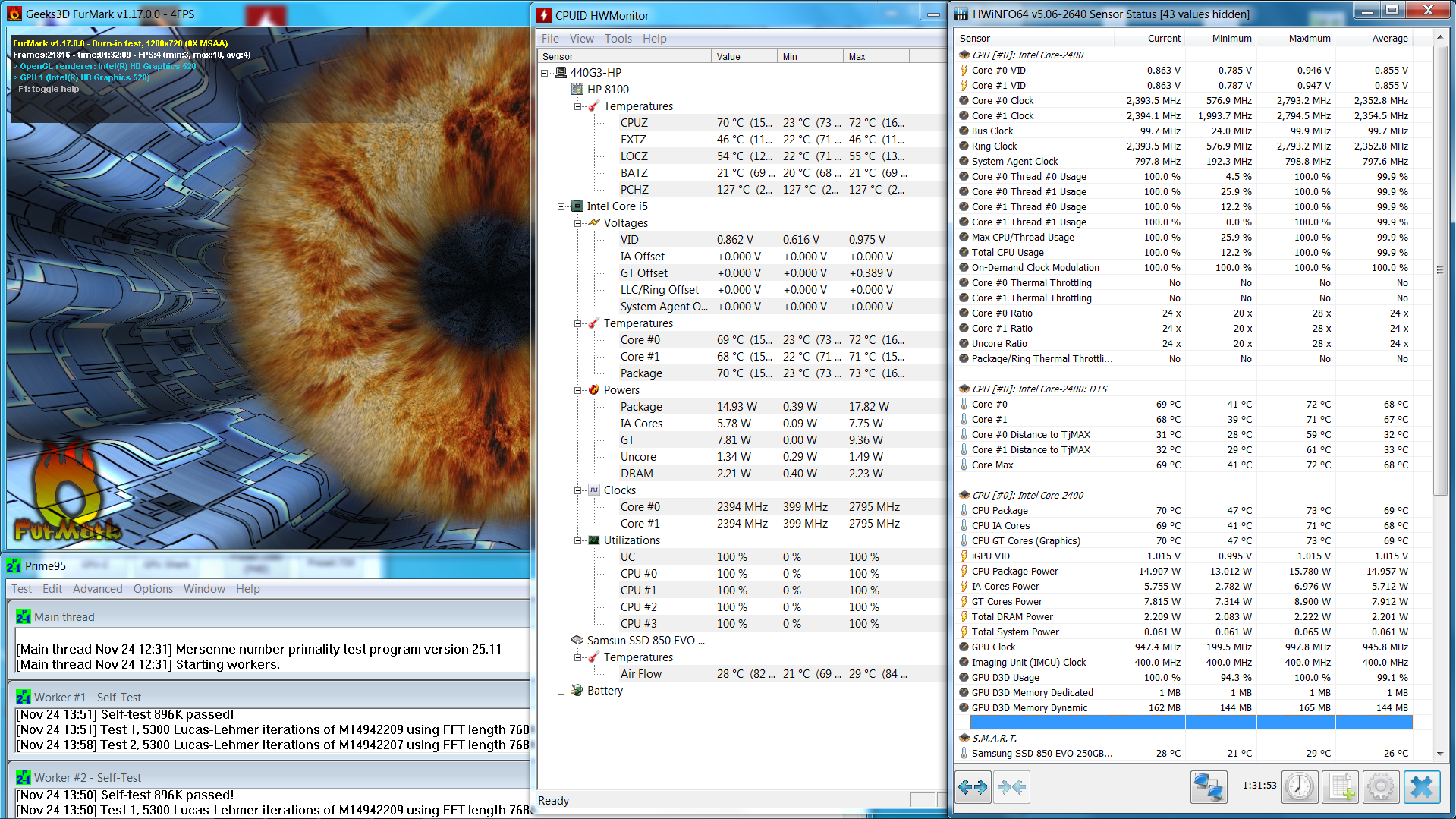Screen dimensions: 1456x819
Task: Collapse the Powers section
Action: click(577, 390)
